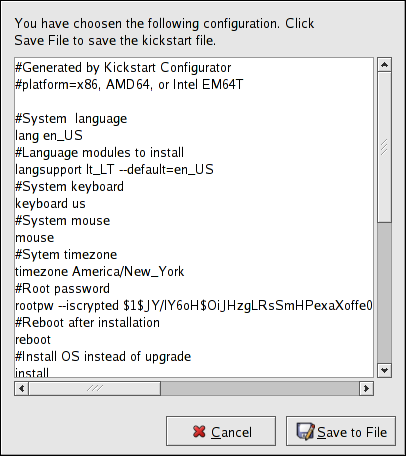Click the 'keyboard us' line
The width and height of the screenshot is (406, 456).
click(x=50, y=204)
